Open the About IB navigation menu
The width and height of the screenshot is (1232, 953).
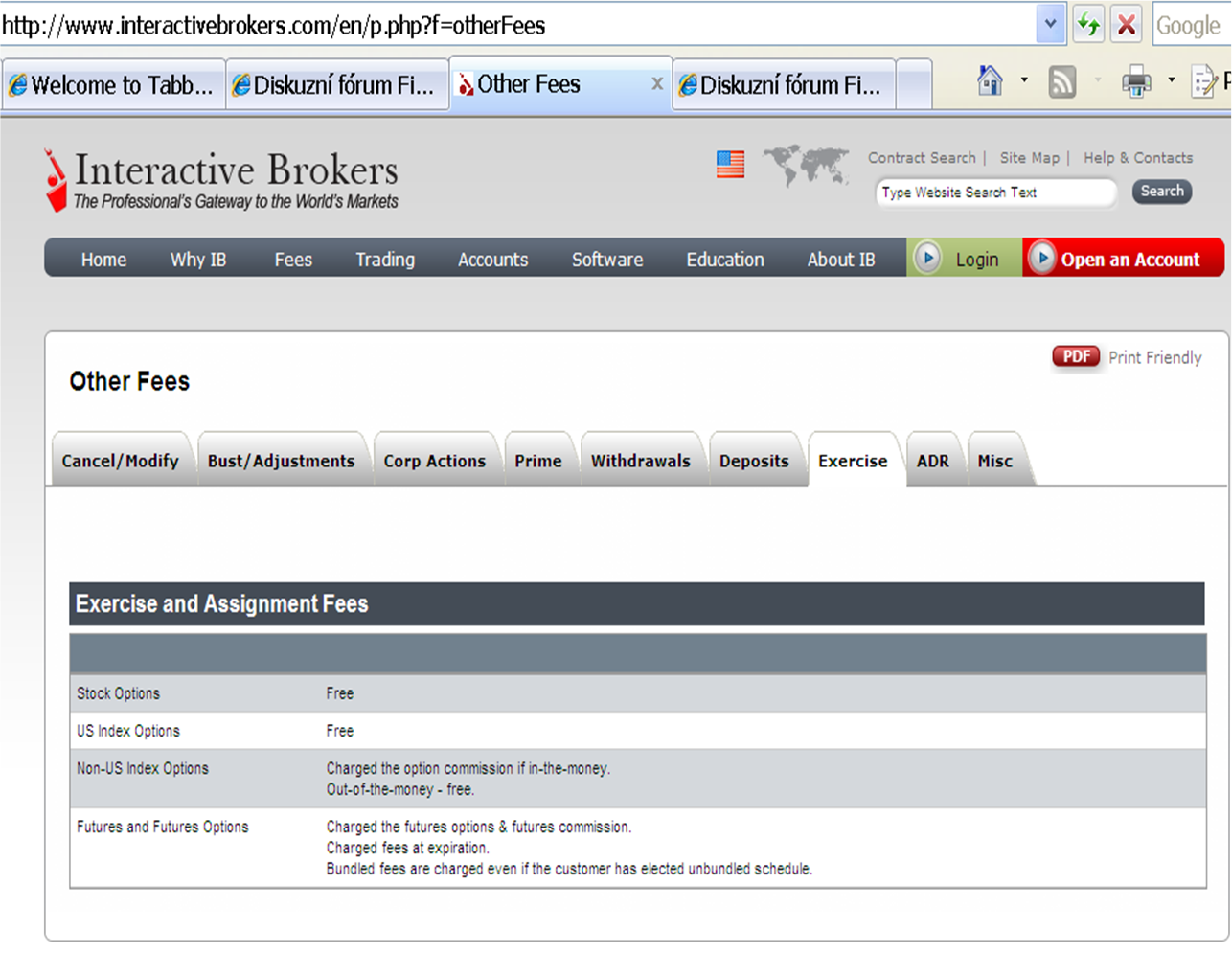[x=841, y=260]
